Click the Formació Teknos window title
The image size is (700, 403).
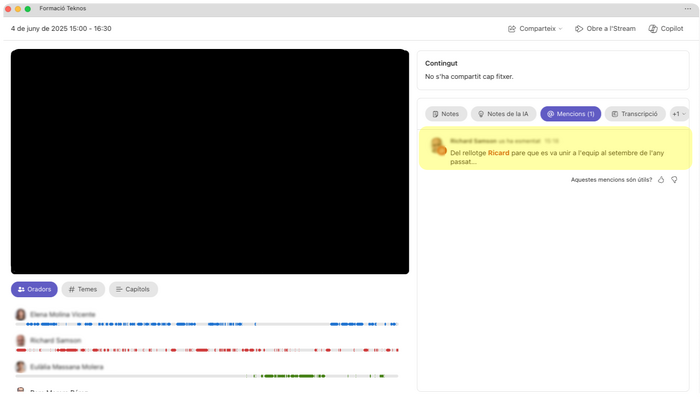click(62, 8)
